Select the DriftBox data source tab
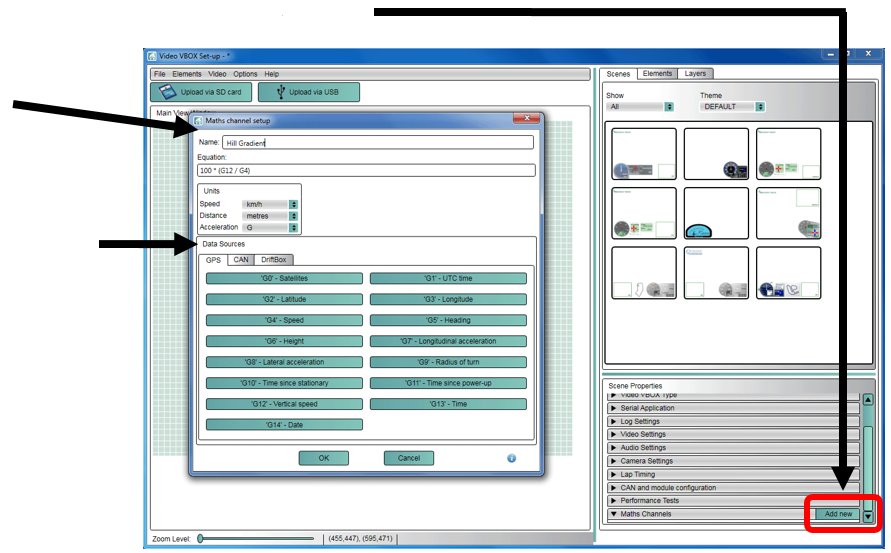This screenshot has height=553, width=891. [274, 259]
